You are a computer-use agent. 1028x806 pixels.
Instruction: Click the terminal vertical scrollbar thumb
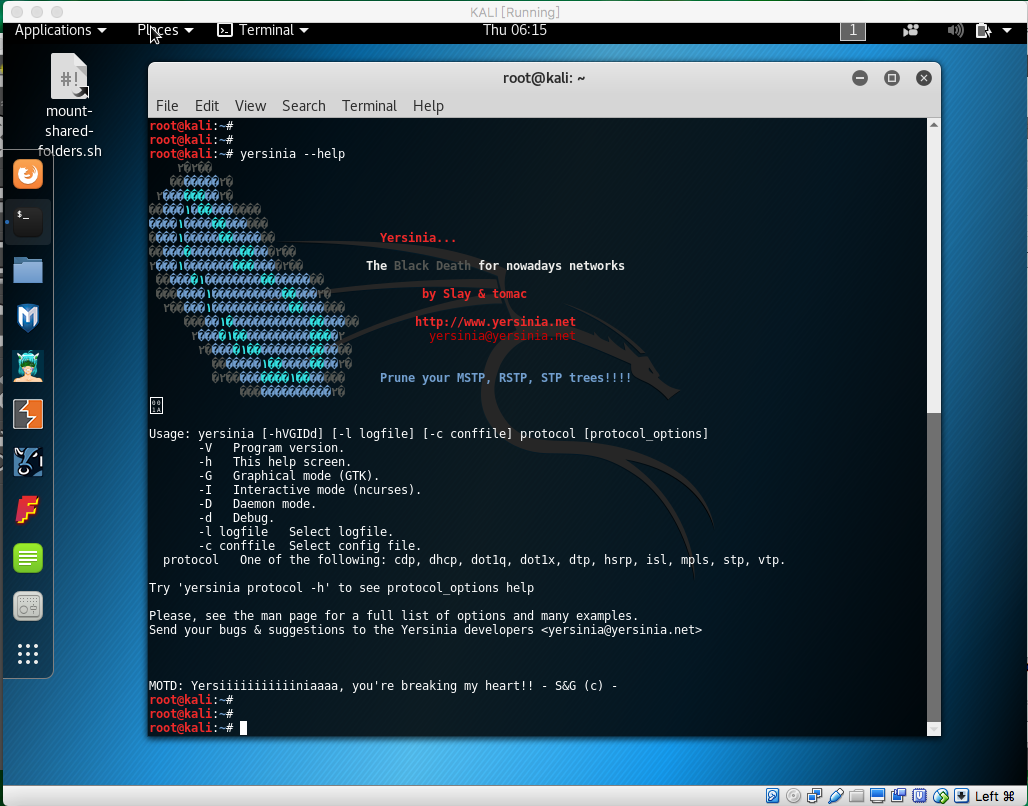click(x=934, y=567)
